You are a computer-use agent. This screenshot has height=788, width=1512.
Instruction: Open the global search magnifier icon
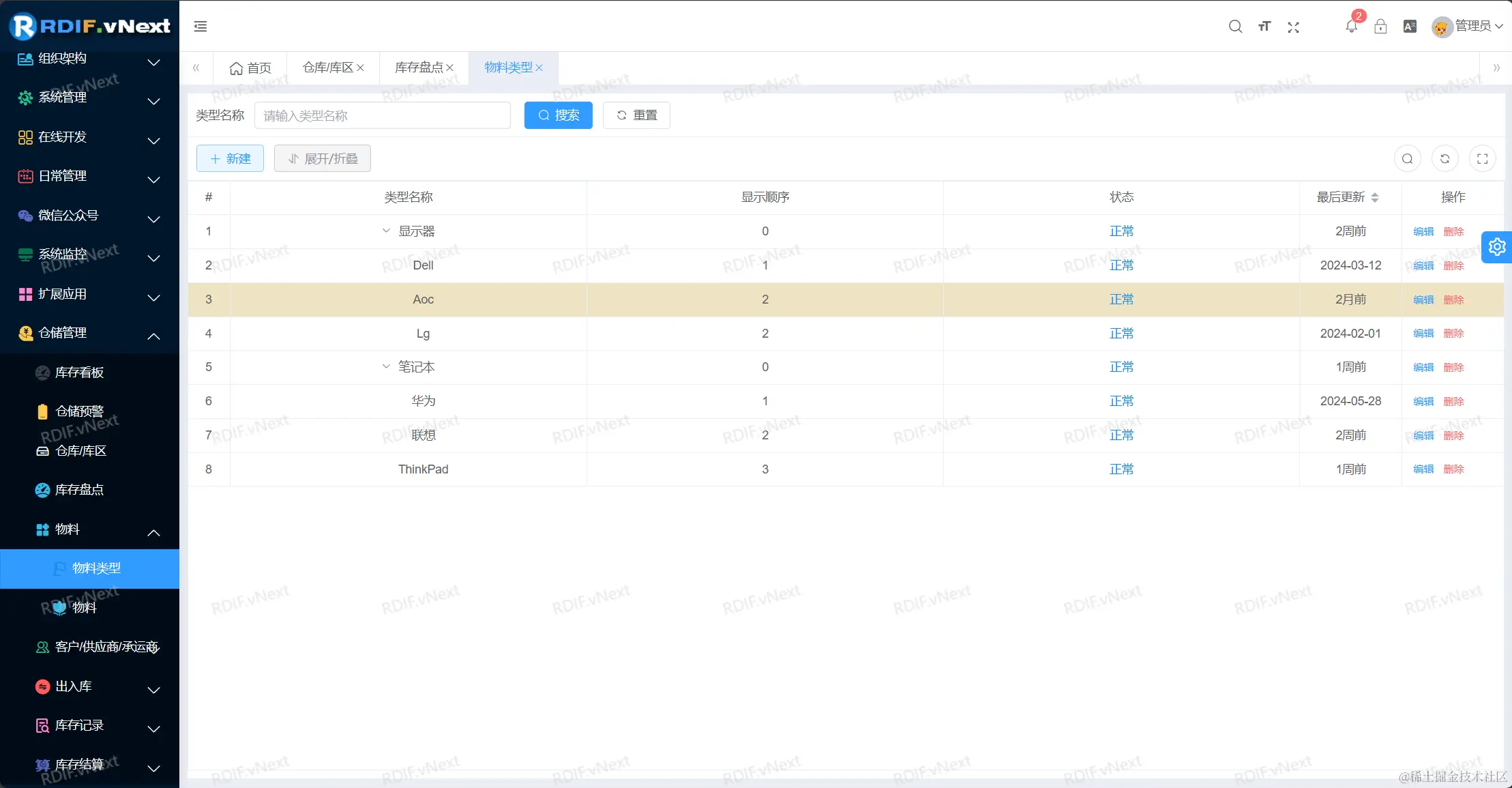pos(1235,27)
